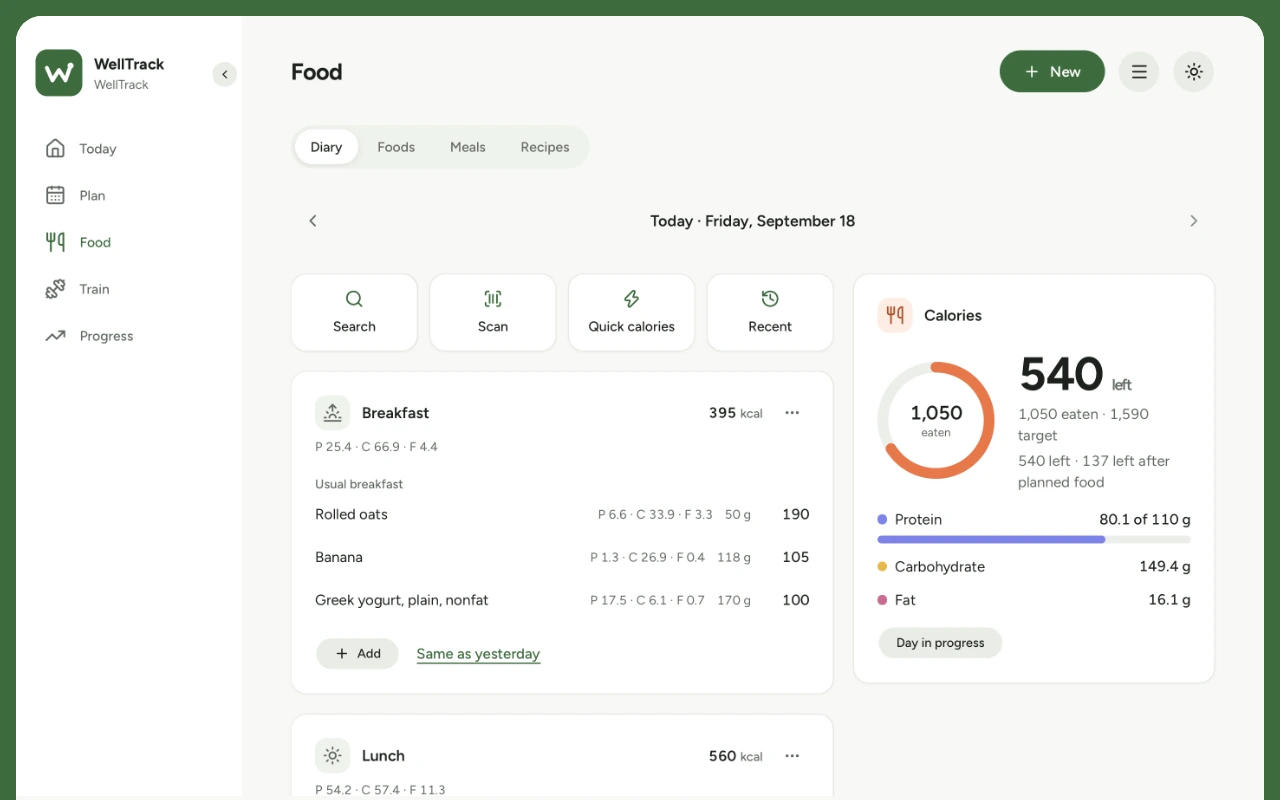This screenshot has width=1280, height=800.
Task: Click the 560 kcal Lunch total
Action: tap(736, 756)
